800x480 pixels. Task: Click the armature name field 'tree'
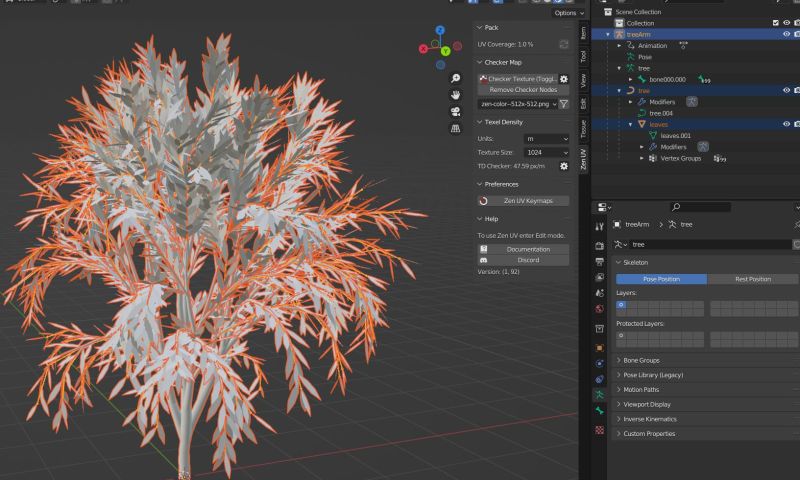(x=710, y=245)
